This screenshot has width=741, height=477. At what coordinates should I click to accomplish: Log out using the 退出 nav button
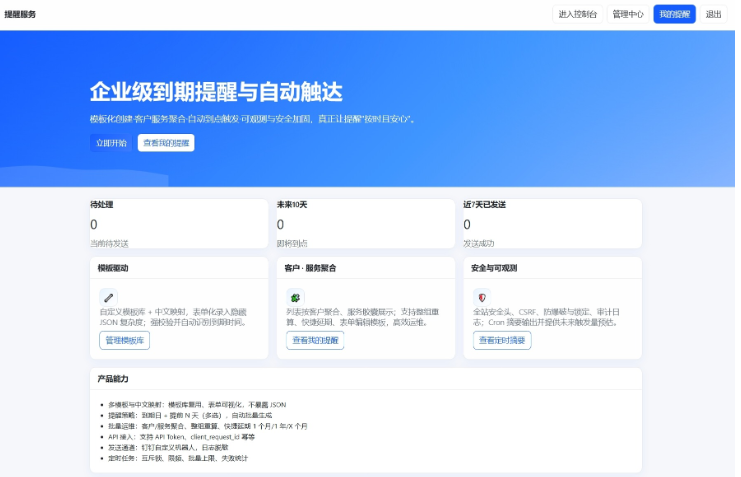[x=713, y=14]
